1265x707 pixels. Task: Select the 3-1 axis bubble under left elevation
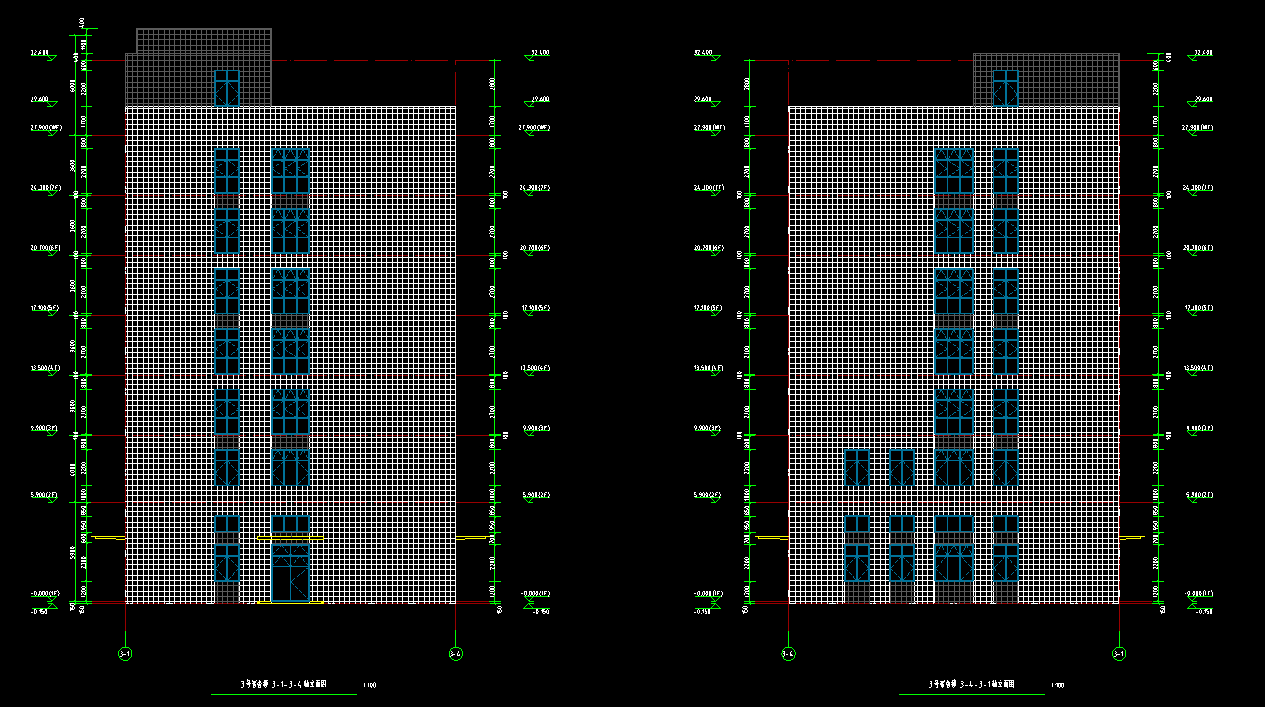[125, 654]
